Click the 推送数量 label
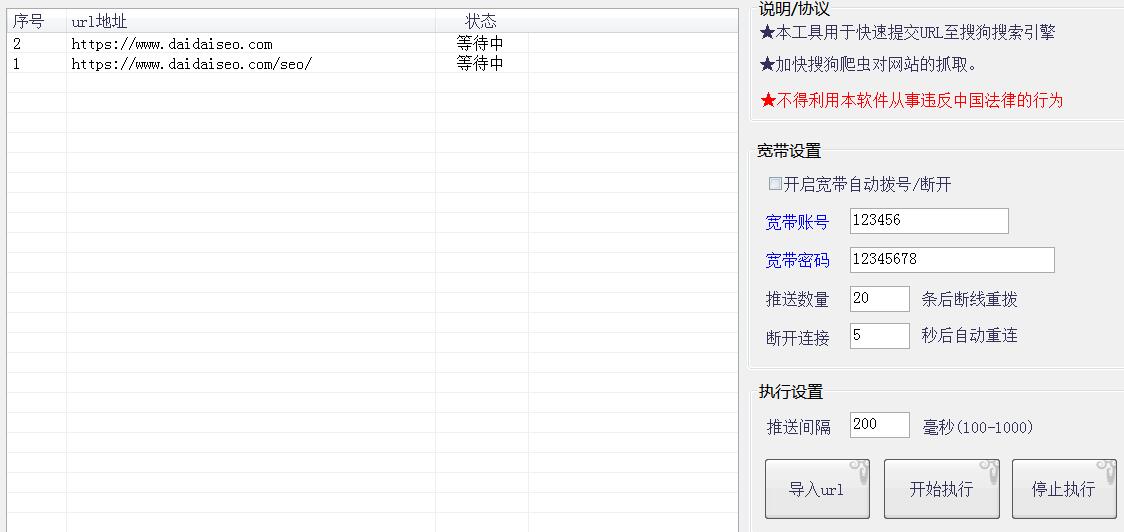The width and height of the screenshot is (1124, 532). 797,300
